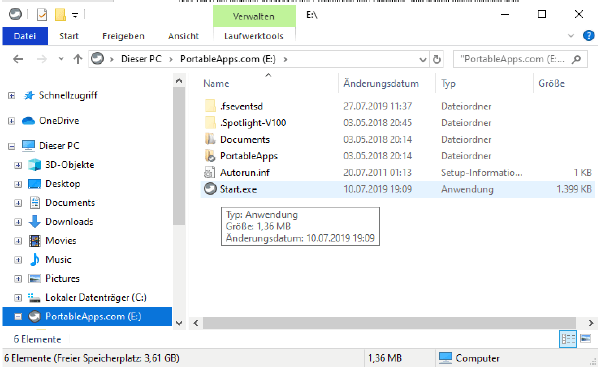This screenshot has height=368, width=599.
Task: Switch to the Ansicht ribbon tab
Action: [x=183, y=36]
